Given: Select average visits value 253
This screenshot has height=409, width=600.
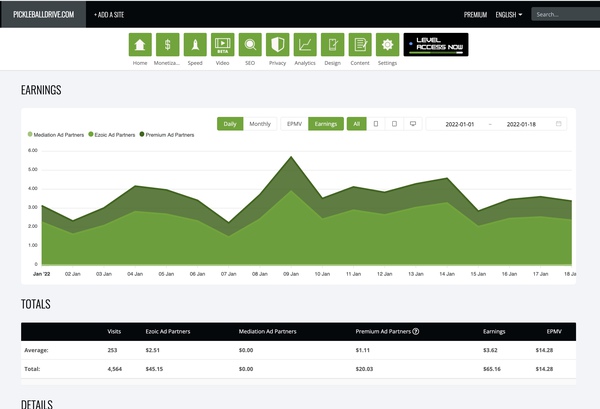Looking at the screenshot, I should coord(112,350).
